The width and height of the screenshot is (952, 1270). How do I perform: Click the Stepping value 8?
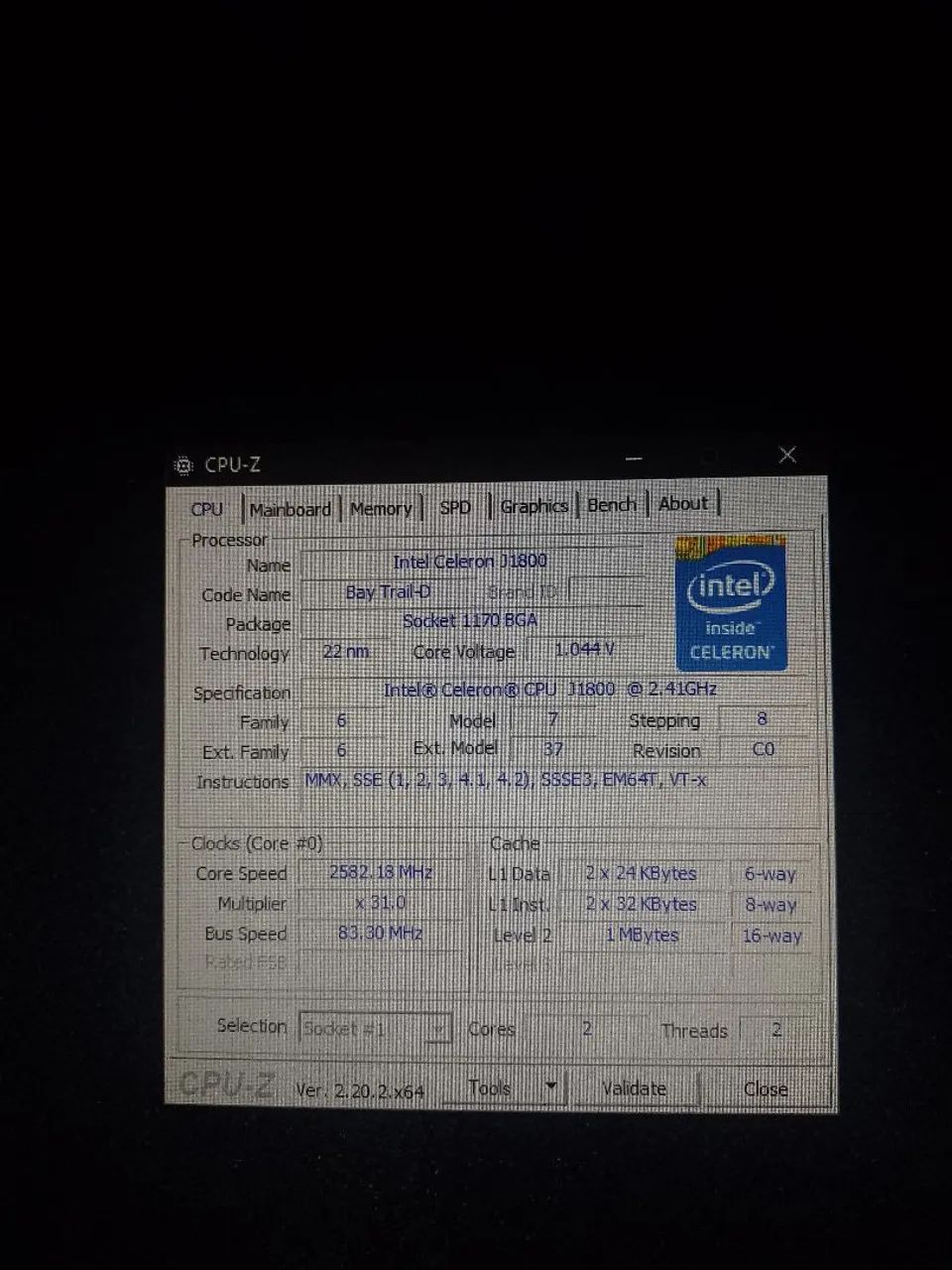[762, 718]
